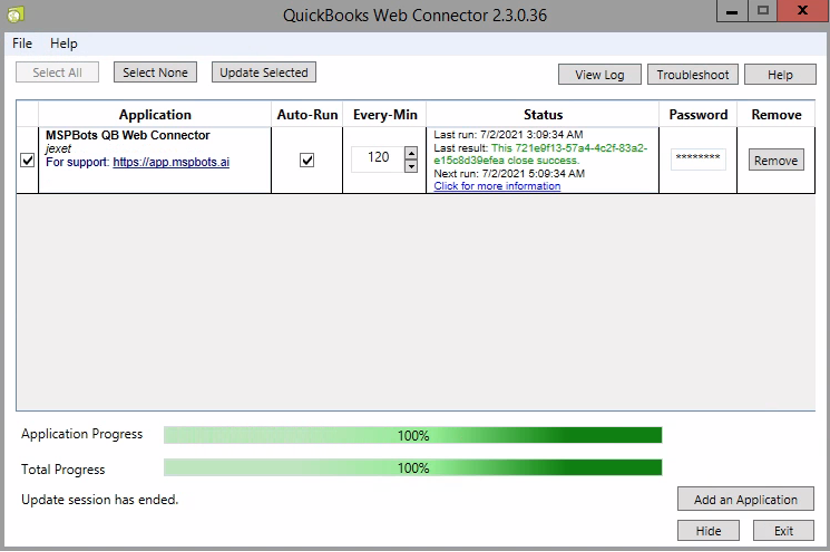Maximize the Web Connector window

pos(763,11)
